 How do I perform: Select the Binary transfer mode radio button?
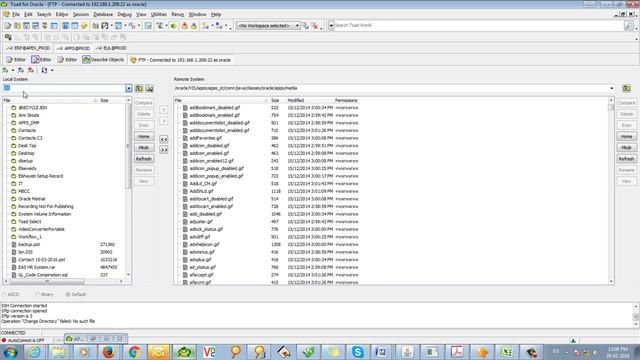point(37,294)
